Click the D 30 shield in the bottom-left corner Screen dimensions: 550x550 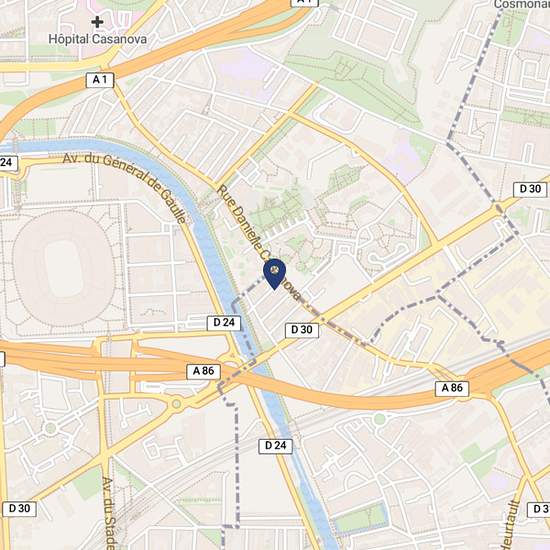click(19, 509)
